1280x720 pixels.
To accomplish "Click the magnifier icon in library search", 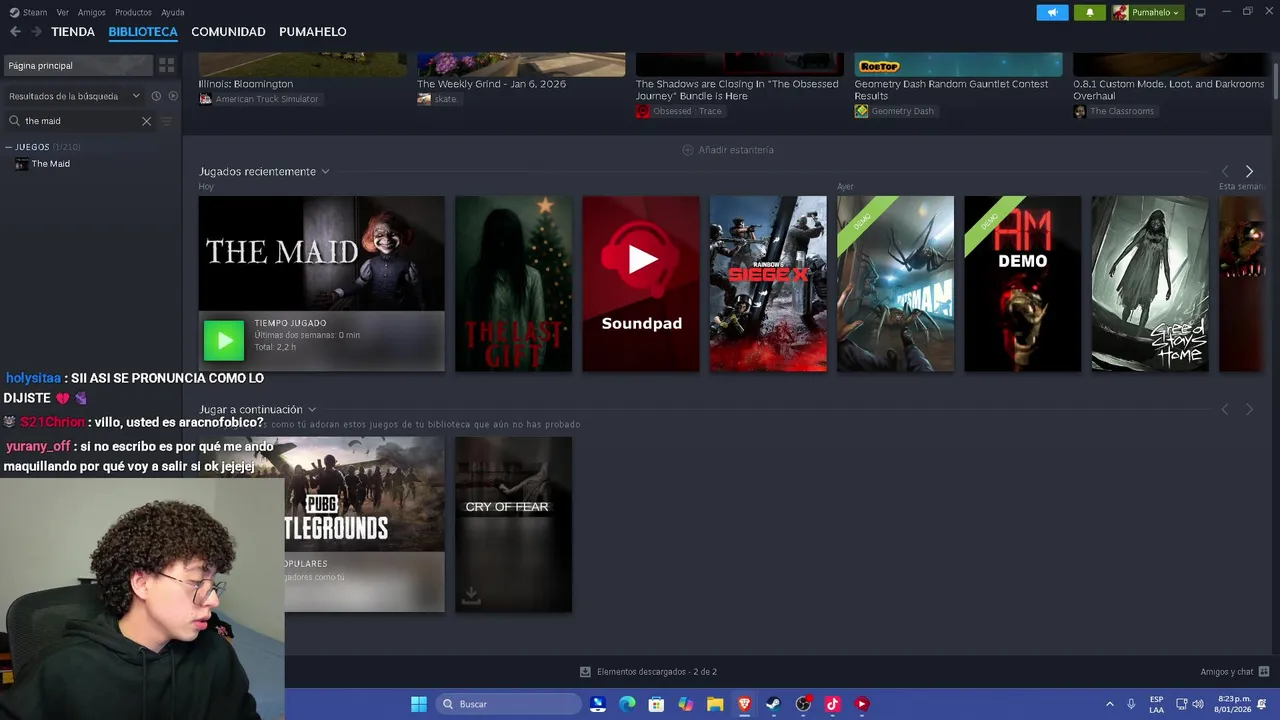I will [x=14, y=121].
